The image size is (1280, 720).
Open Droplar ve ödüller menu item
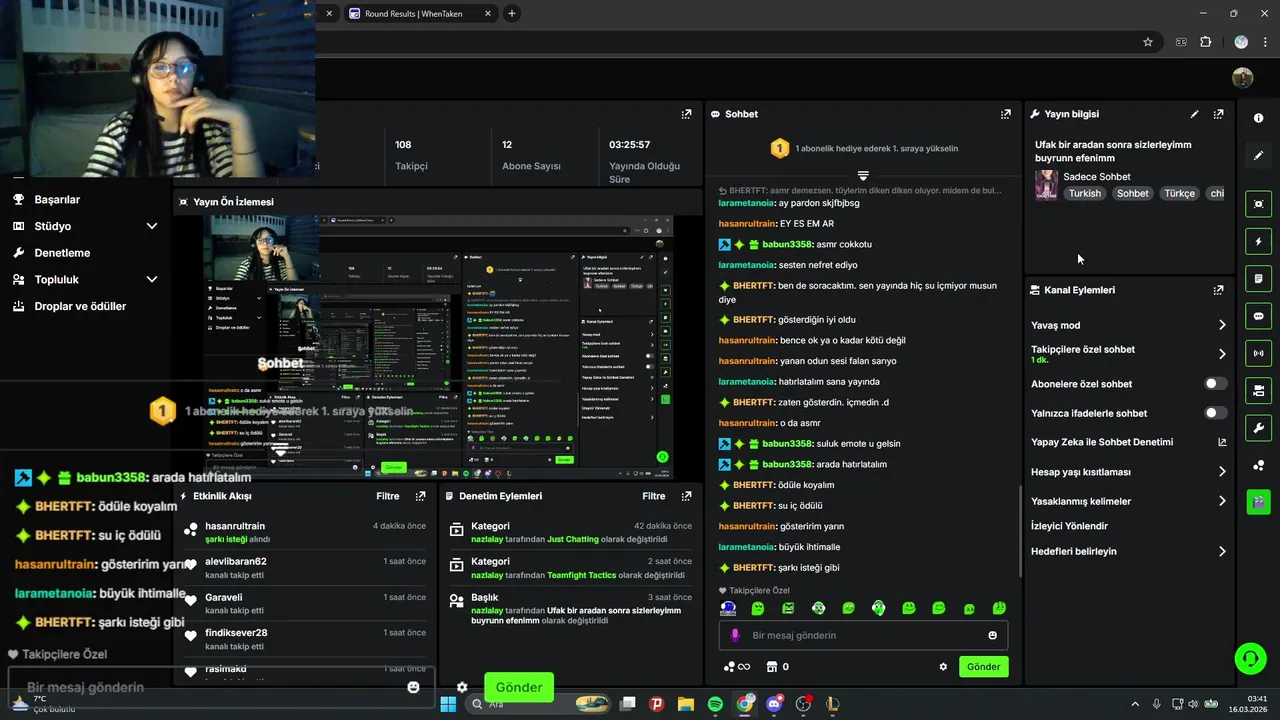click(x=80, y=306)
